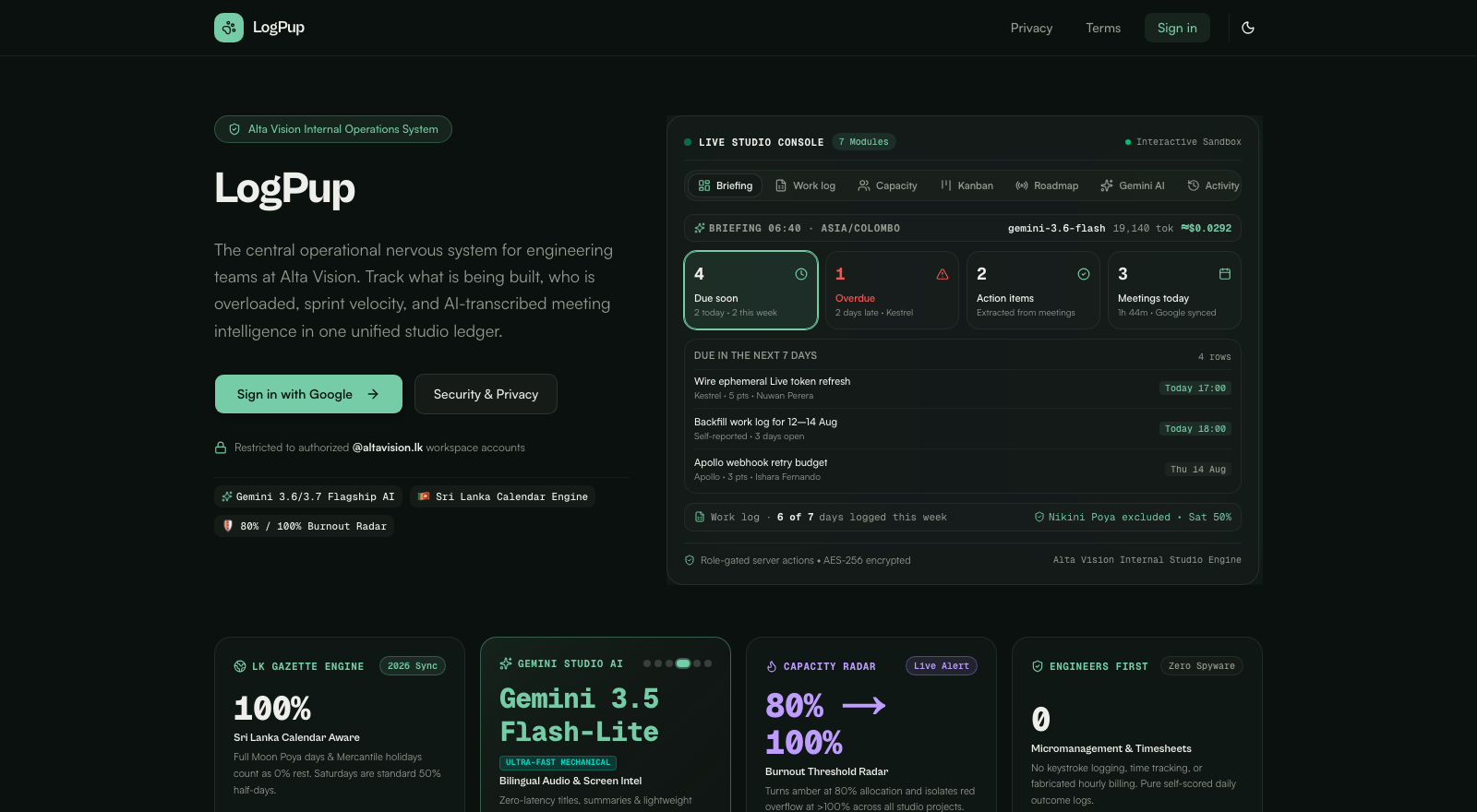The image size is (1477, 812).
Task: Click gemini-3.6-flash model label
Action: coord(1056,228)
